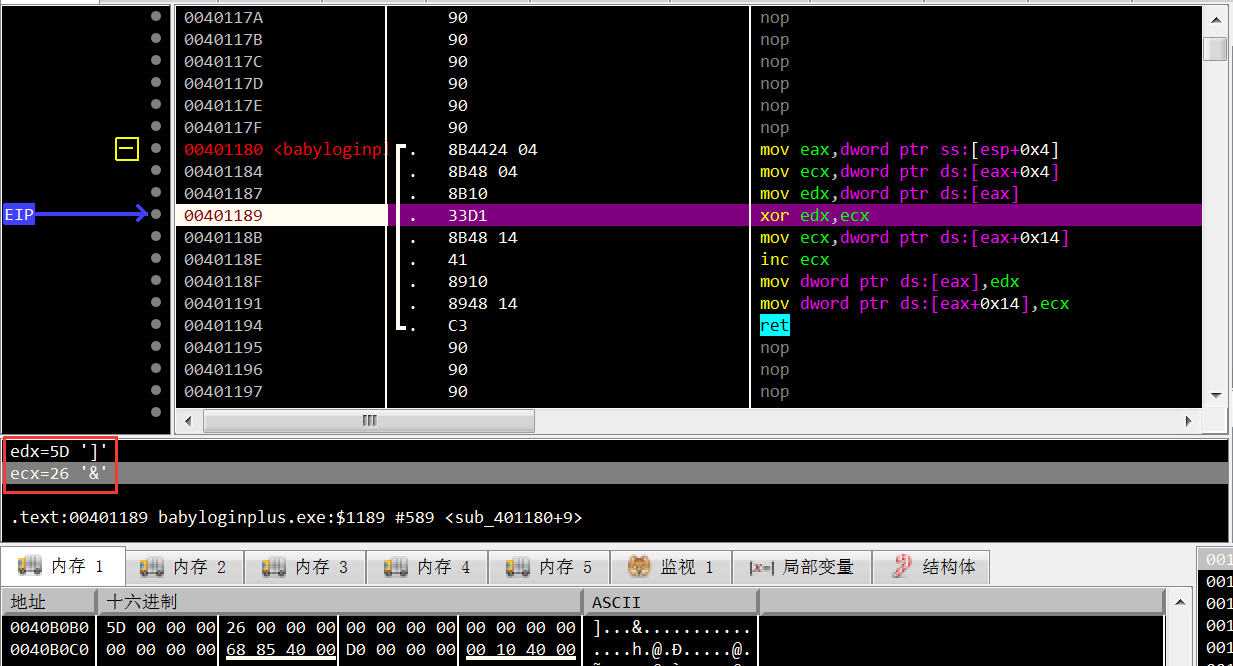The width and height of the screenshot is (1233, 666).
Task: Switch to the 内存 1 dump tab
Action: pos(63,567)
